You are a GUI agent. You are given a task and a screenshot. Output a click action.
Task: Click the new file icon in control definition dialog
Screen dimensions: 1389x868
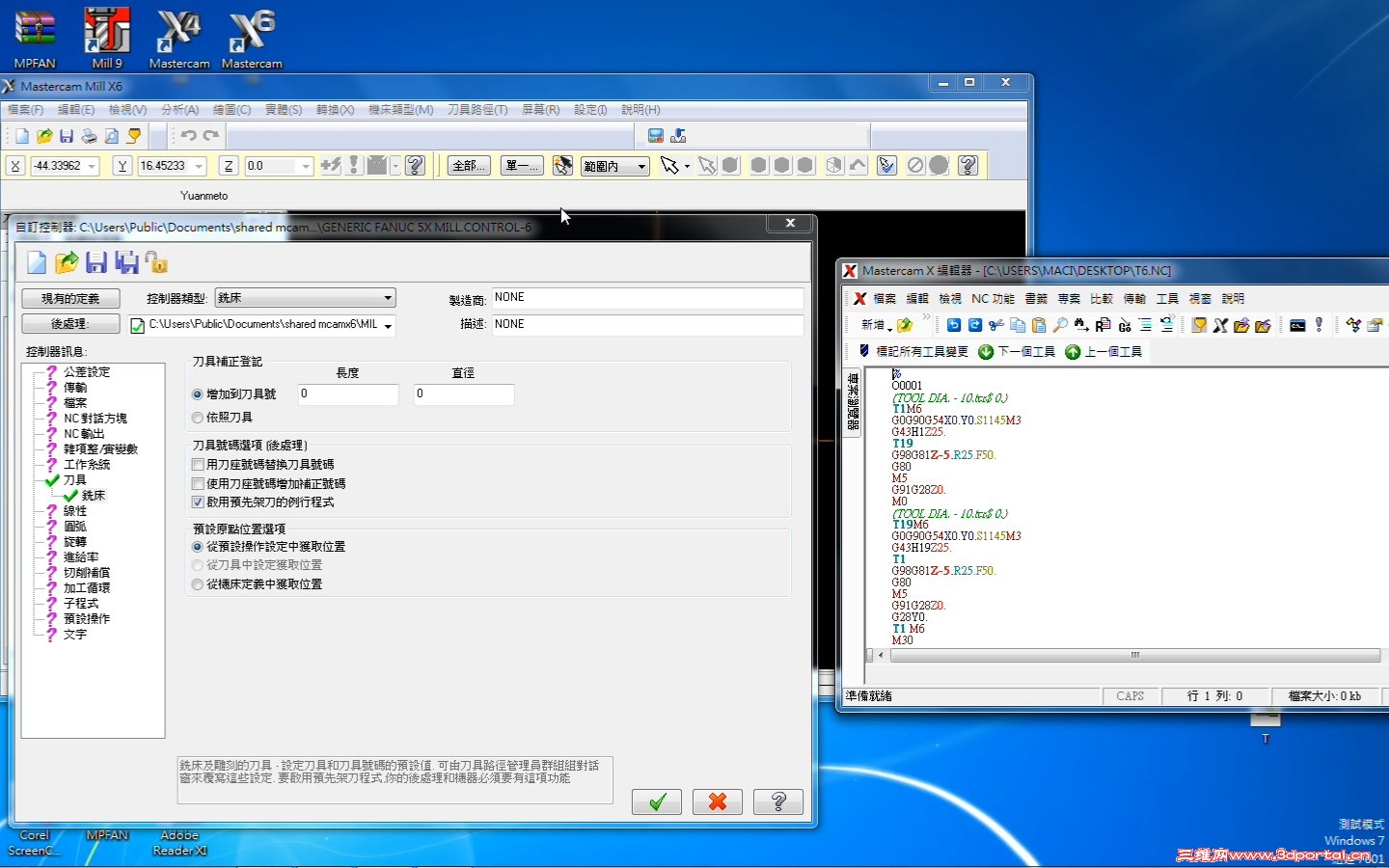(37, 262)
